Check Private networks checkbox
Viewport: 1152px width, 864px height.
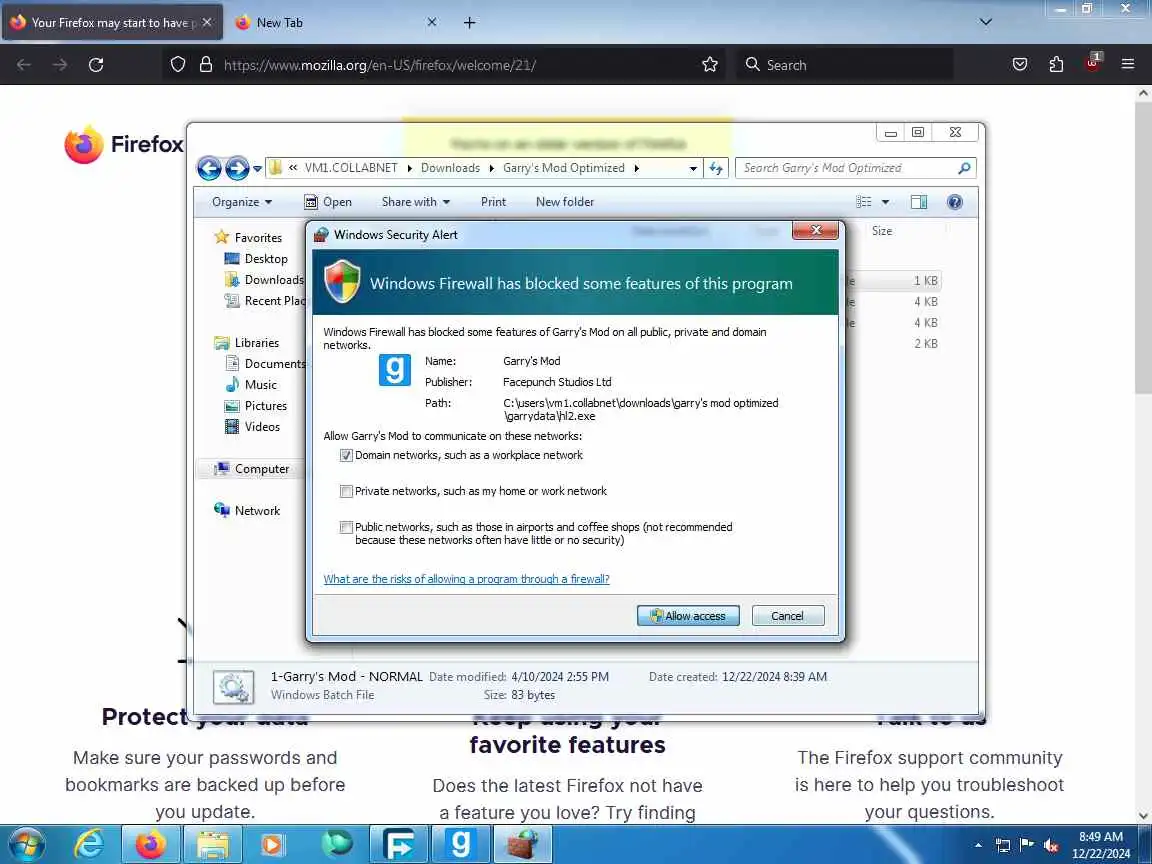[x=346, y=491]
